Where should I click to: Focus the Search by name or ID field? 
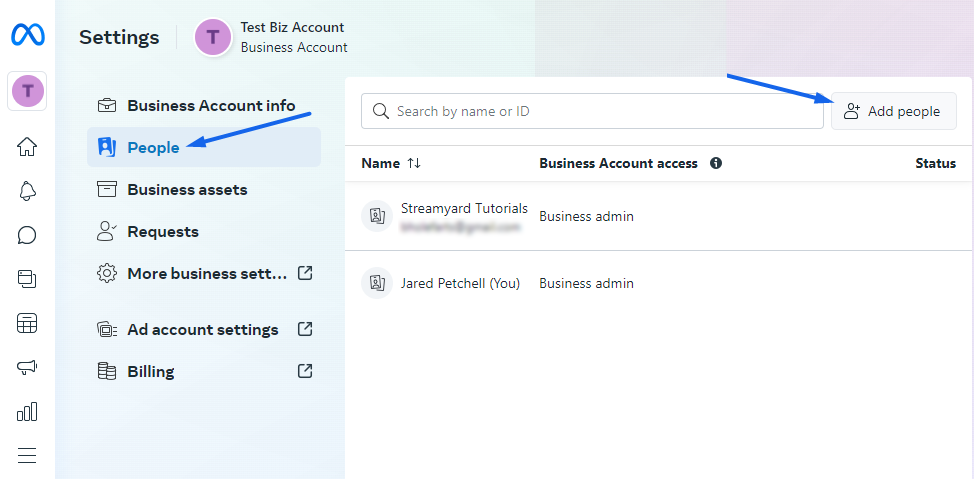(592, 111)
